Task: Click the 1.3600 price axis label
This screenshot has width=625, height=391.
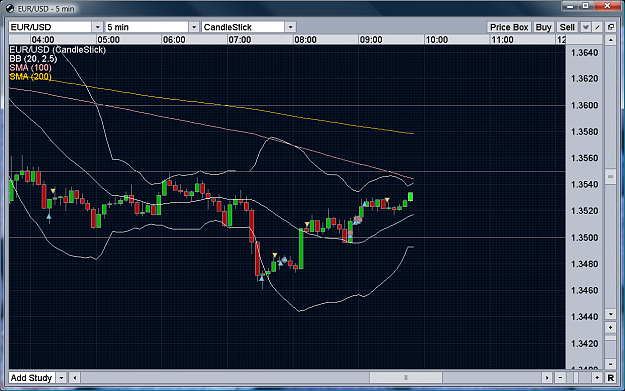Action: click(x=585, y=105)
